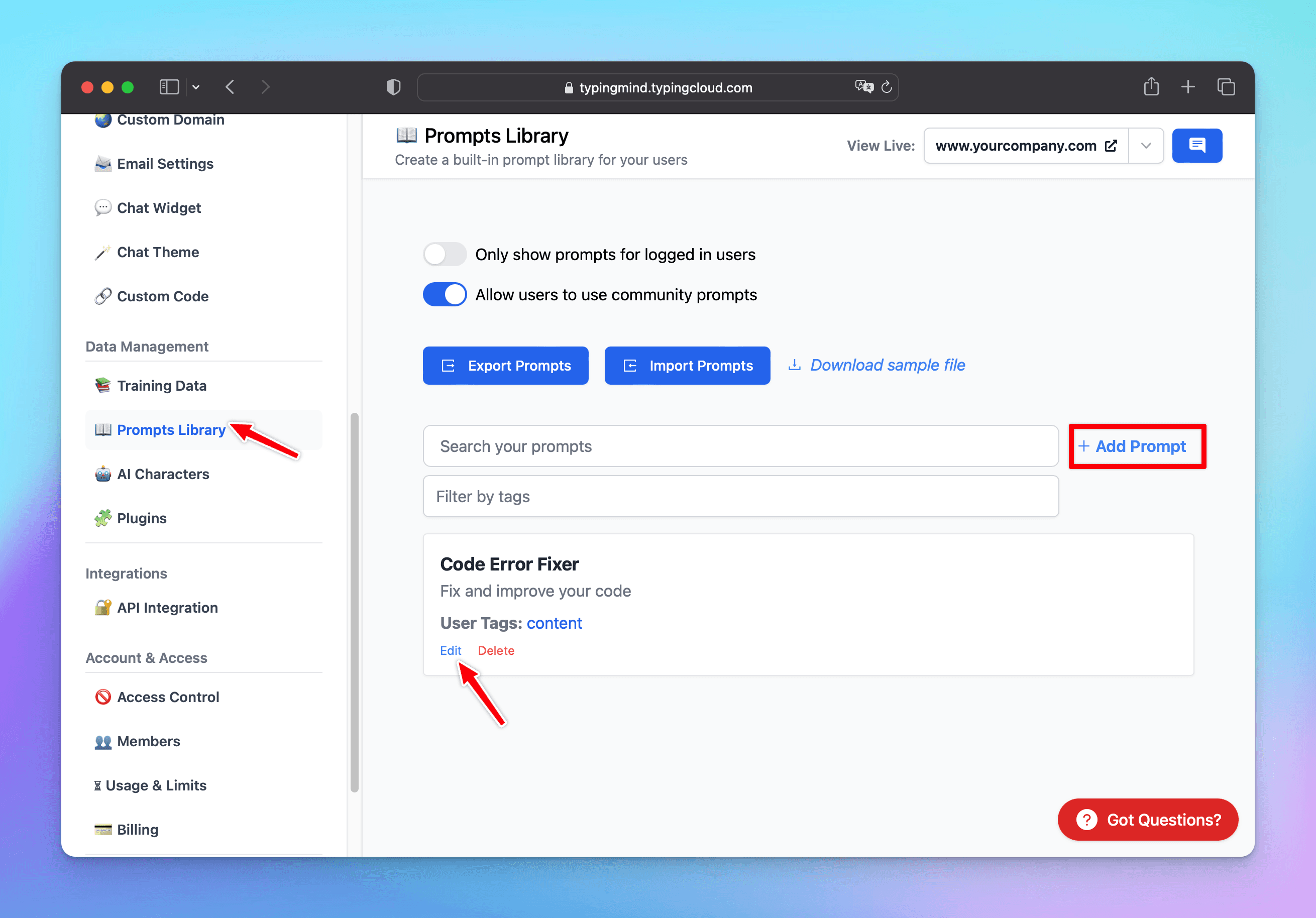Click the AI Characters robot icon

click(x=103, y=474)
